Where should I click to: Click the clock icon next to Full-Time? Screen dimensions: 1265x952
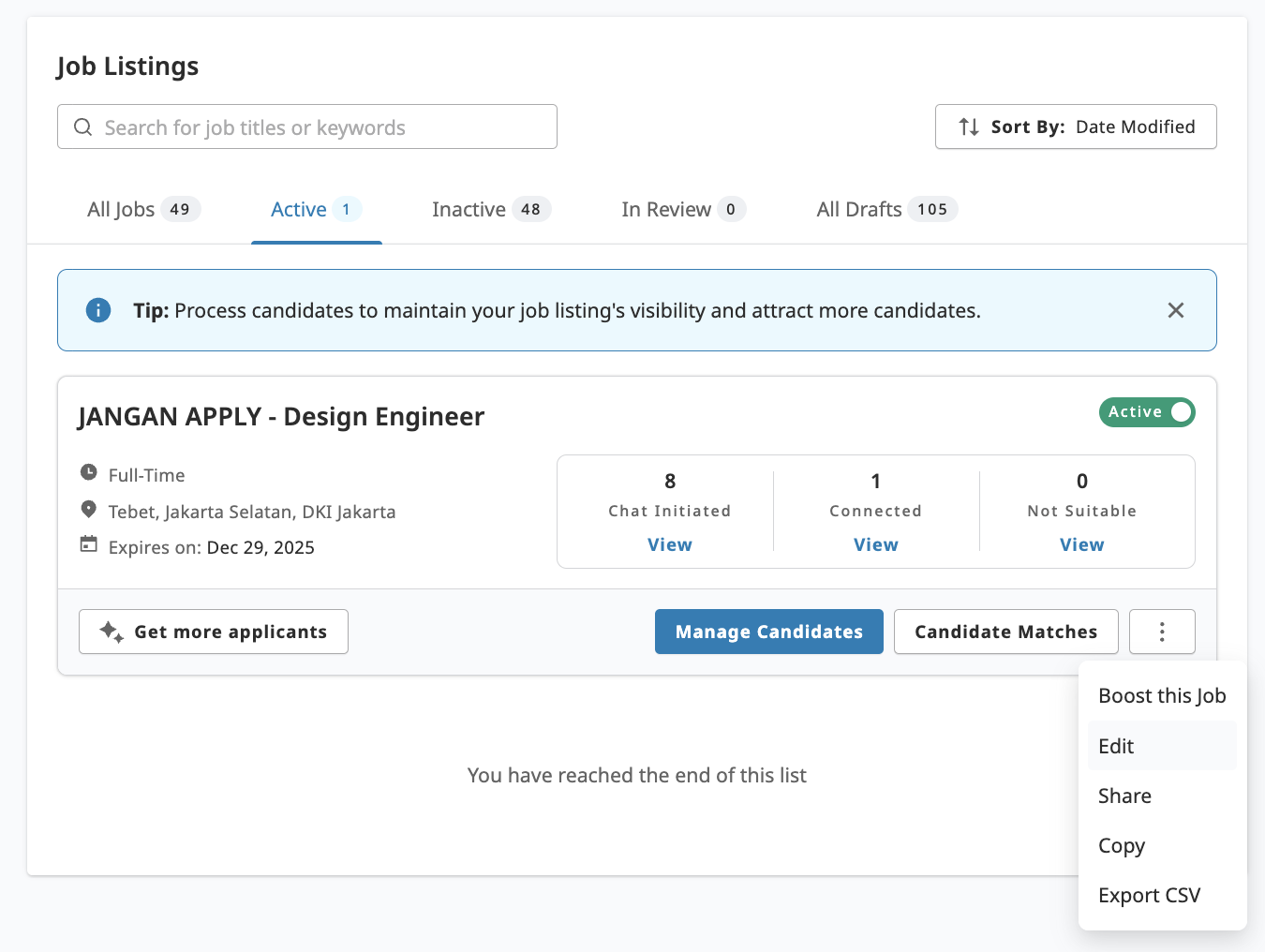(x=88, y=474)
